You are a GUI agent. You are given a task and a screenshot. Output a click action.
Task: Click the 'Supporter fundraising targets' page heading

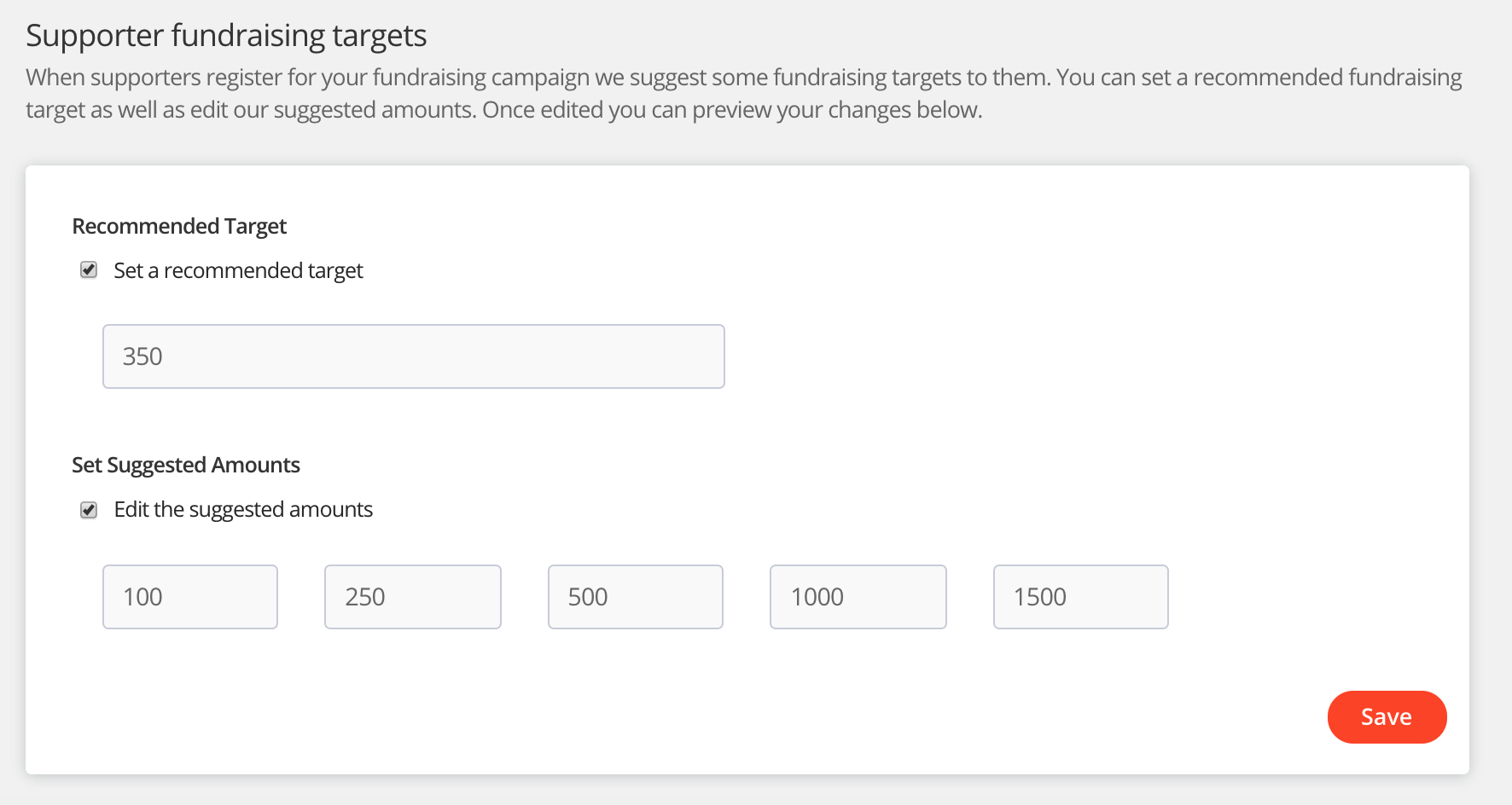(x=226, y=36)
